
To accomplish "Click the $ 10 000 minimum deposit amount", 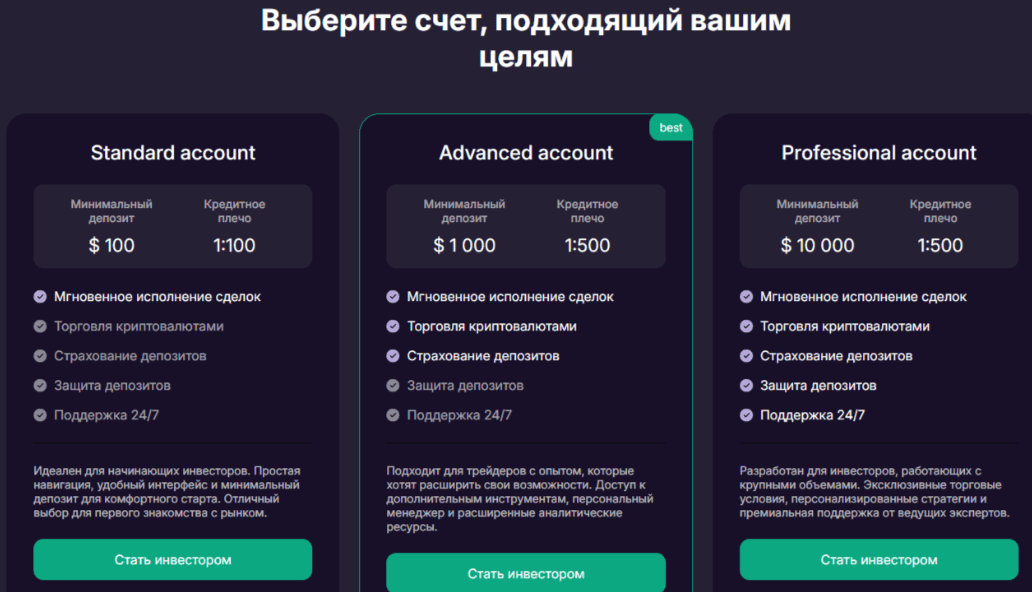I will point(818,245).
